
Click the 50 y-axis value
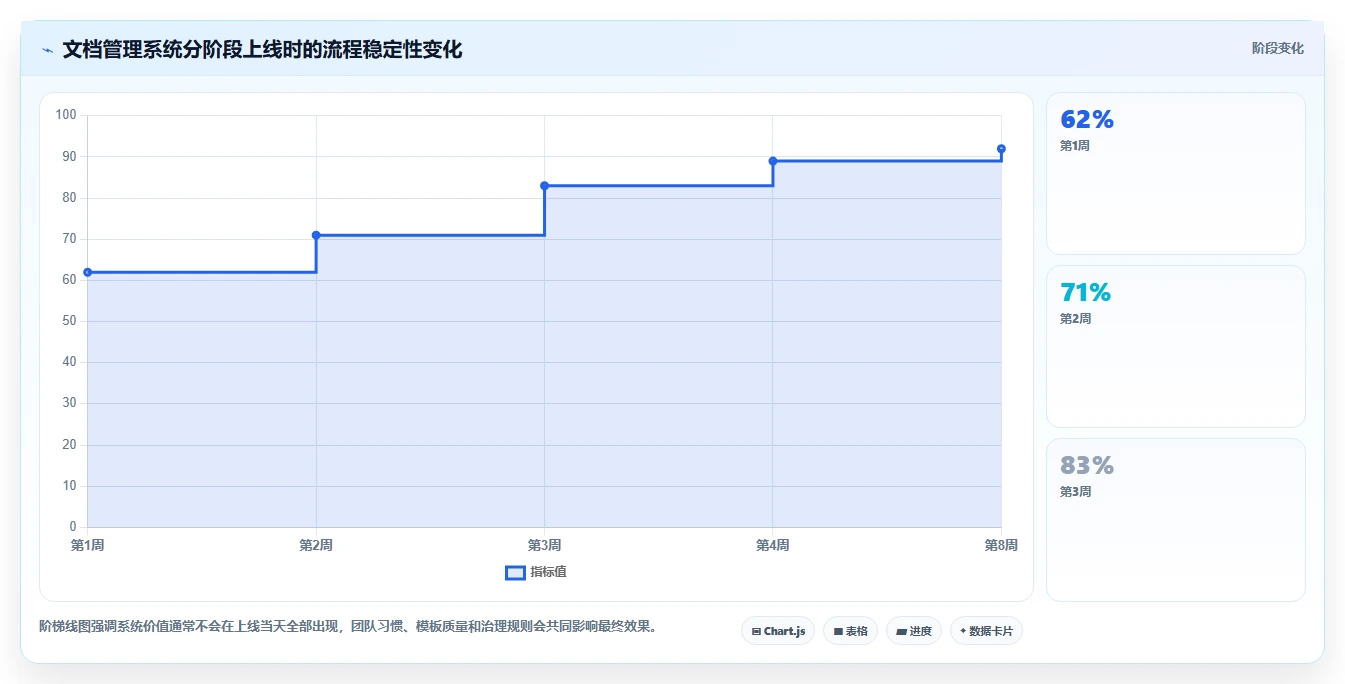point(70,321)
